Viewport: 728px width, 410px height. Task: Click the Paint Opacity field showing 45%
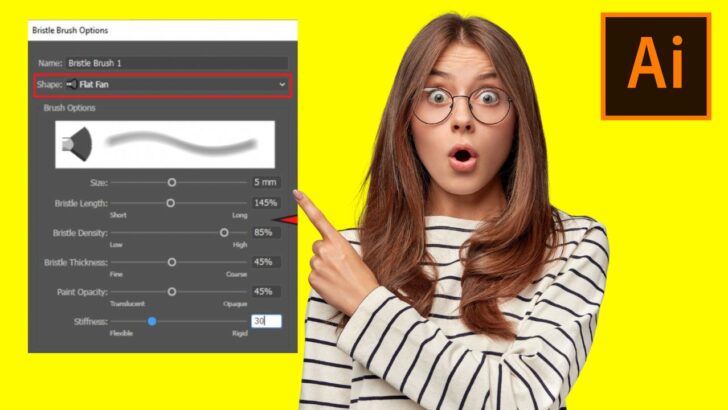[266, 292]
